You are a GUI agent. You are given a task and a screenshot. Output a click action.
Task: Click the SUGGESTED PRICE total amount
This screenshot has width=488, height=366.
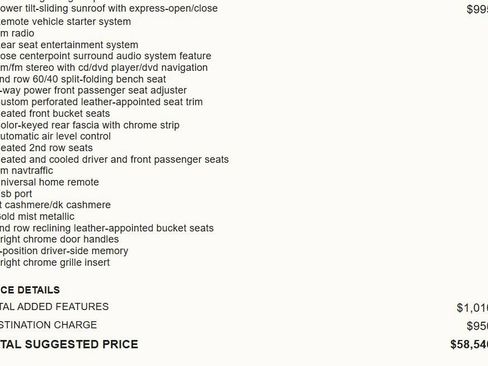click(469, 344)
